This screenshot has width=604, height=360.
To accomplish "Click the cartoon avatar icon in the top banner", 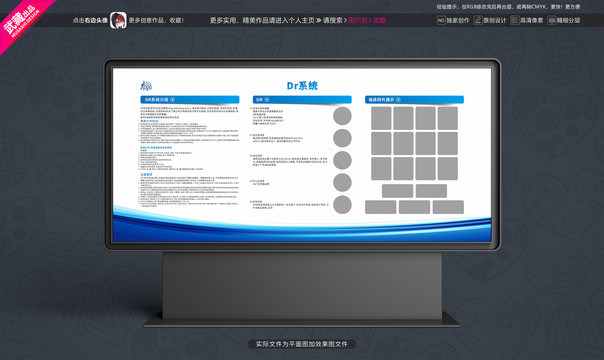I will coord(118,20).
